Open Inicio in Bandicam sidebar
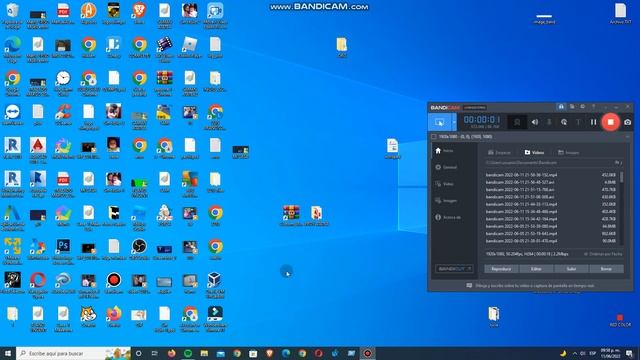640x360 pixels. click(444, 151)
